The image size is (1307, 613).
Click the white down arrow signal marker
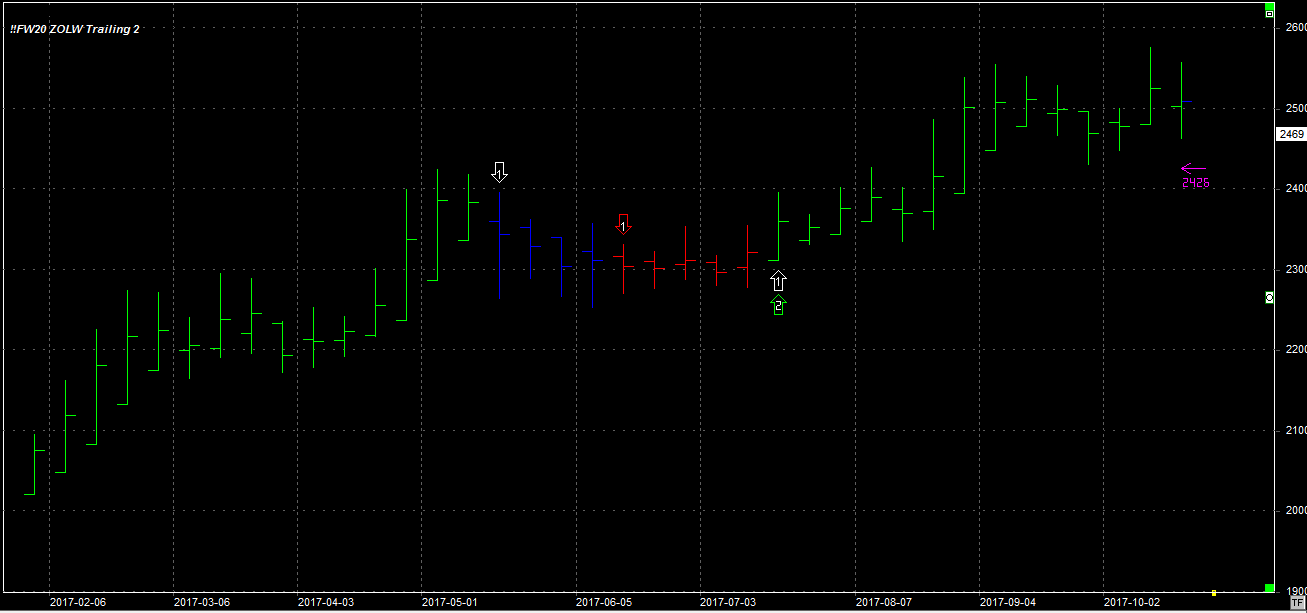(x=499, y=172)
